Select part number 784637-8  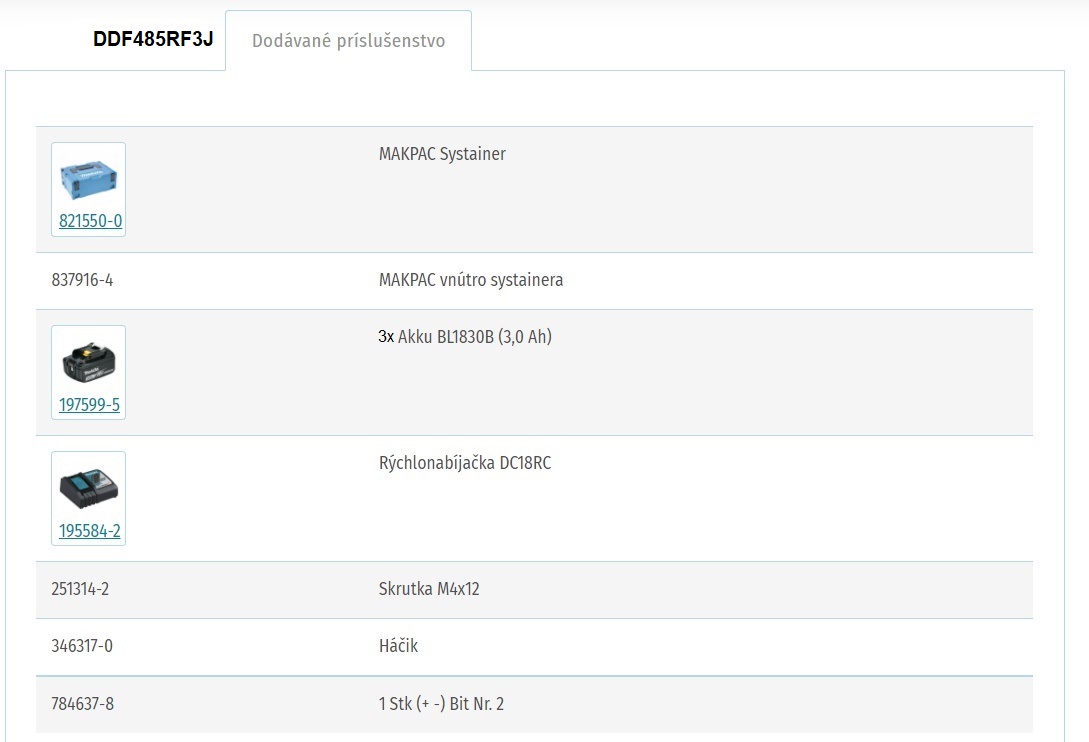tap(82, 704)
